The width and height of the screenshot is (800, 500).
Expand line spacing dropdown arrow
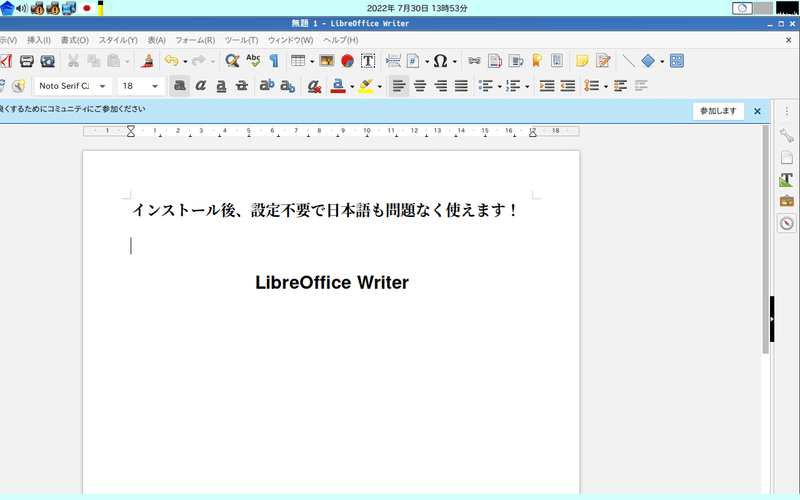[606, 86]
